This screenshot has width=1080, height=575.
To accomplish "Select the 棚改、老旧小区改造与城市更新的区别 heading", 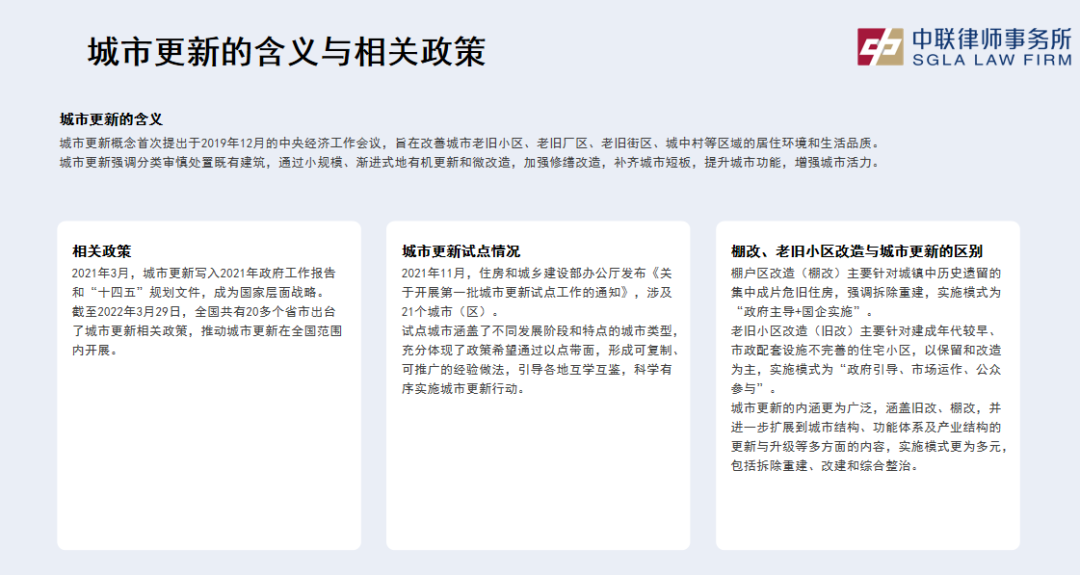I will 856,251.
